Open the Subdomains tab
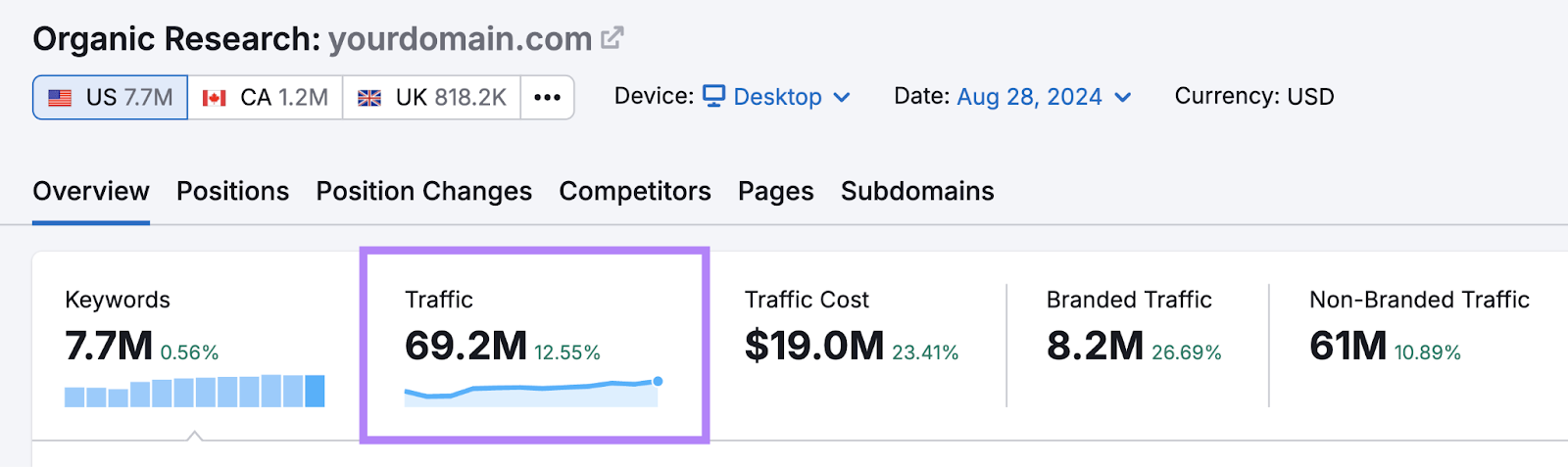The height and width of the screenshot is (467, 1568). click(917, 191)
